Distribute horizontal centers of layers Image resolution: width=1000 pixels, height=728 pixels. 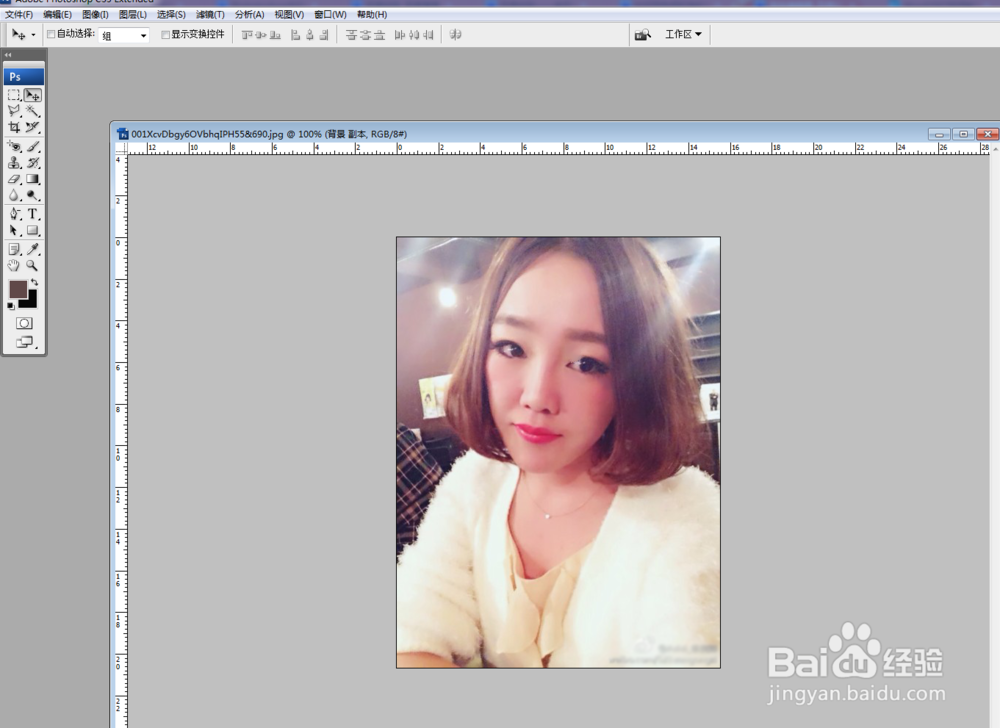pos(413,35)
